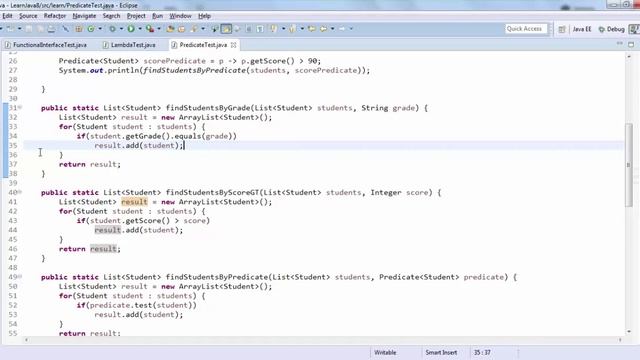
Task: Open the Source menu
Action: pos(28,16)
